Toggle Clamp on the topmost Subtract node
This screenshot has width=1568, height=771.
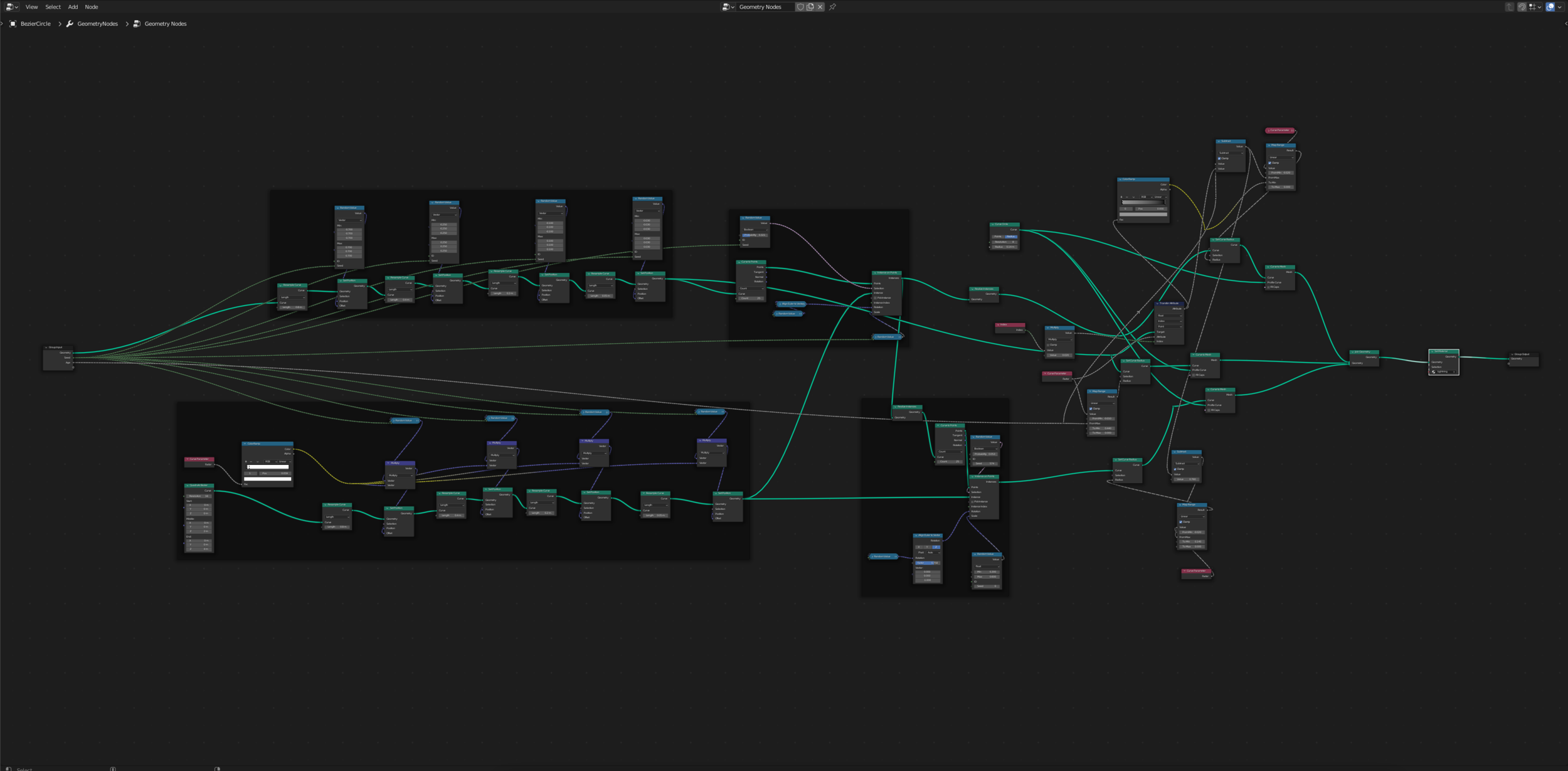point(1220,159)
